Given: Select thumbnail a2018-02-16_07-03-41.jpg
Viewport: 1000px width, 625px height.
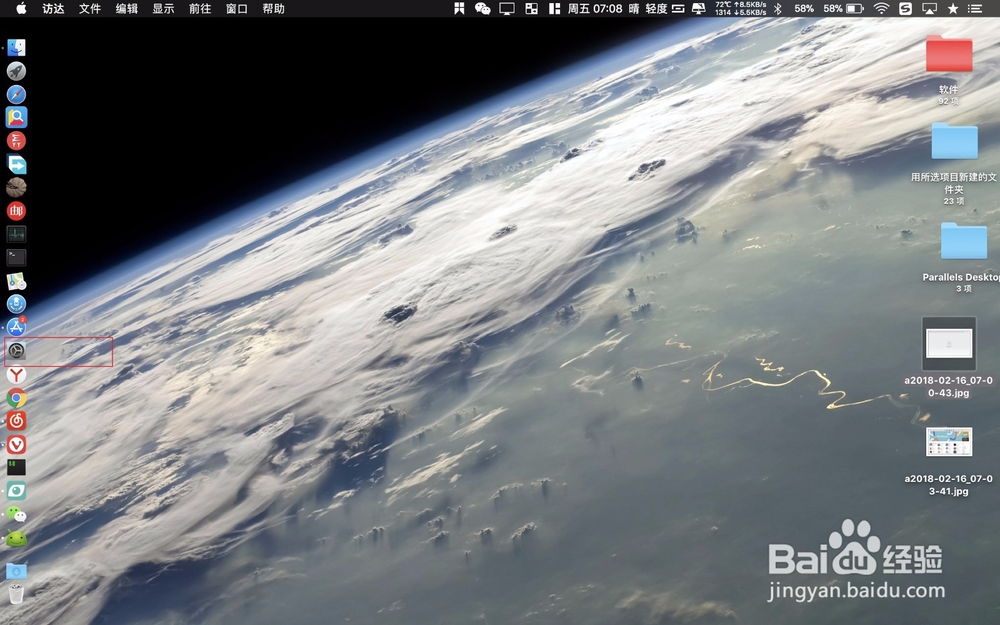Looking at the screenshot, I should [x=949, y=442].
